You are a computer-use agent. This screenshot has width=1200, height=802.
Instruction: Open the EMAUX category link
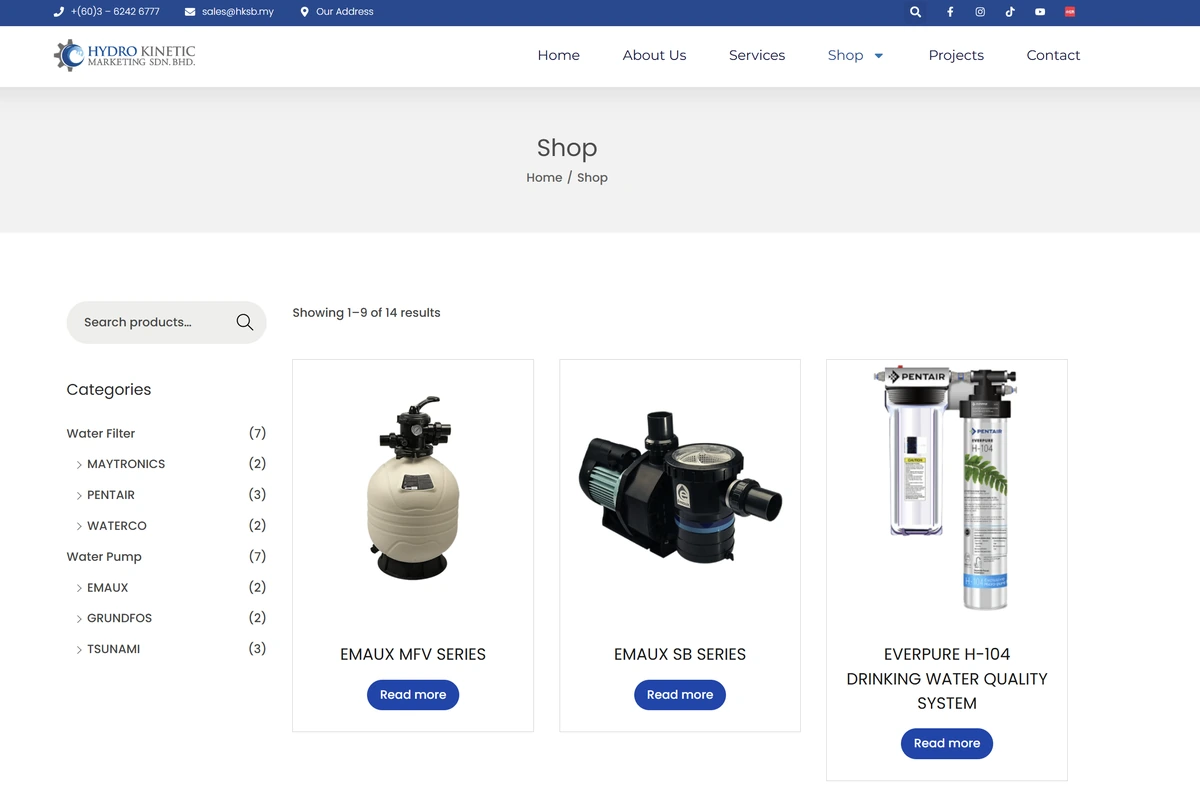(108, 588)
